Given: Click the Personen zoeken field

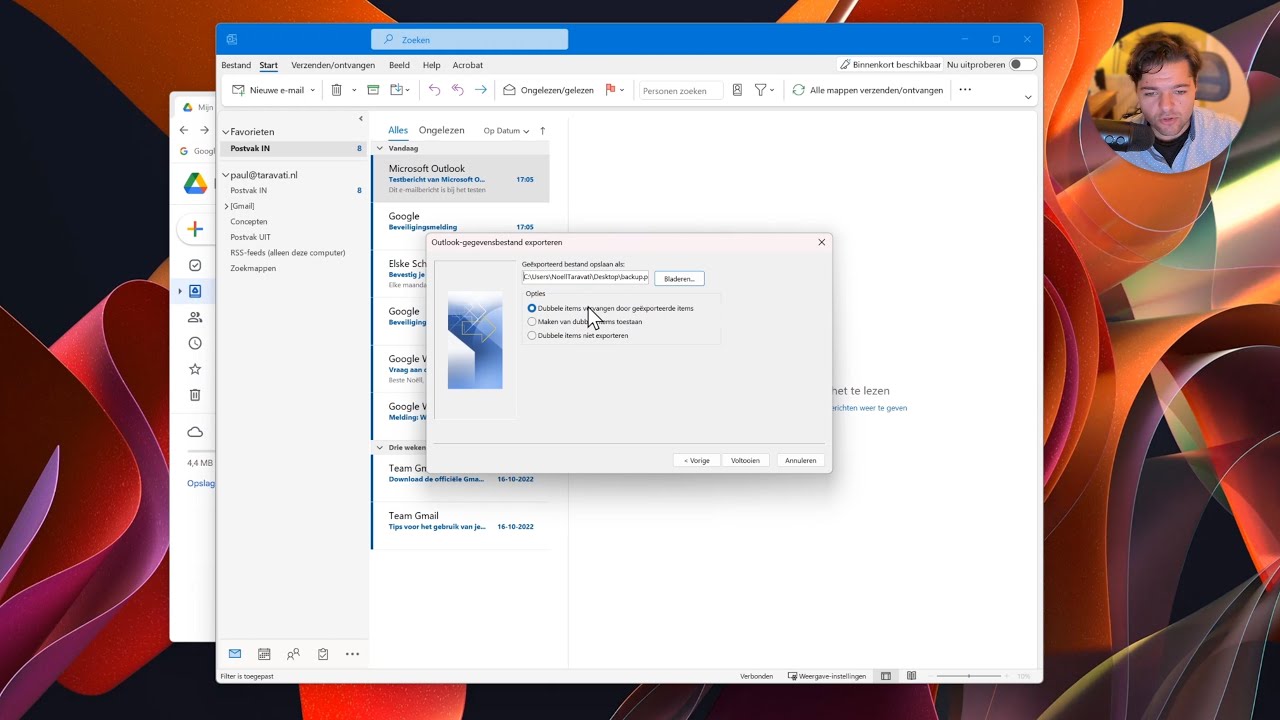Looking at the screenshot, I should [680, 90].
